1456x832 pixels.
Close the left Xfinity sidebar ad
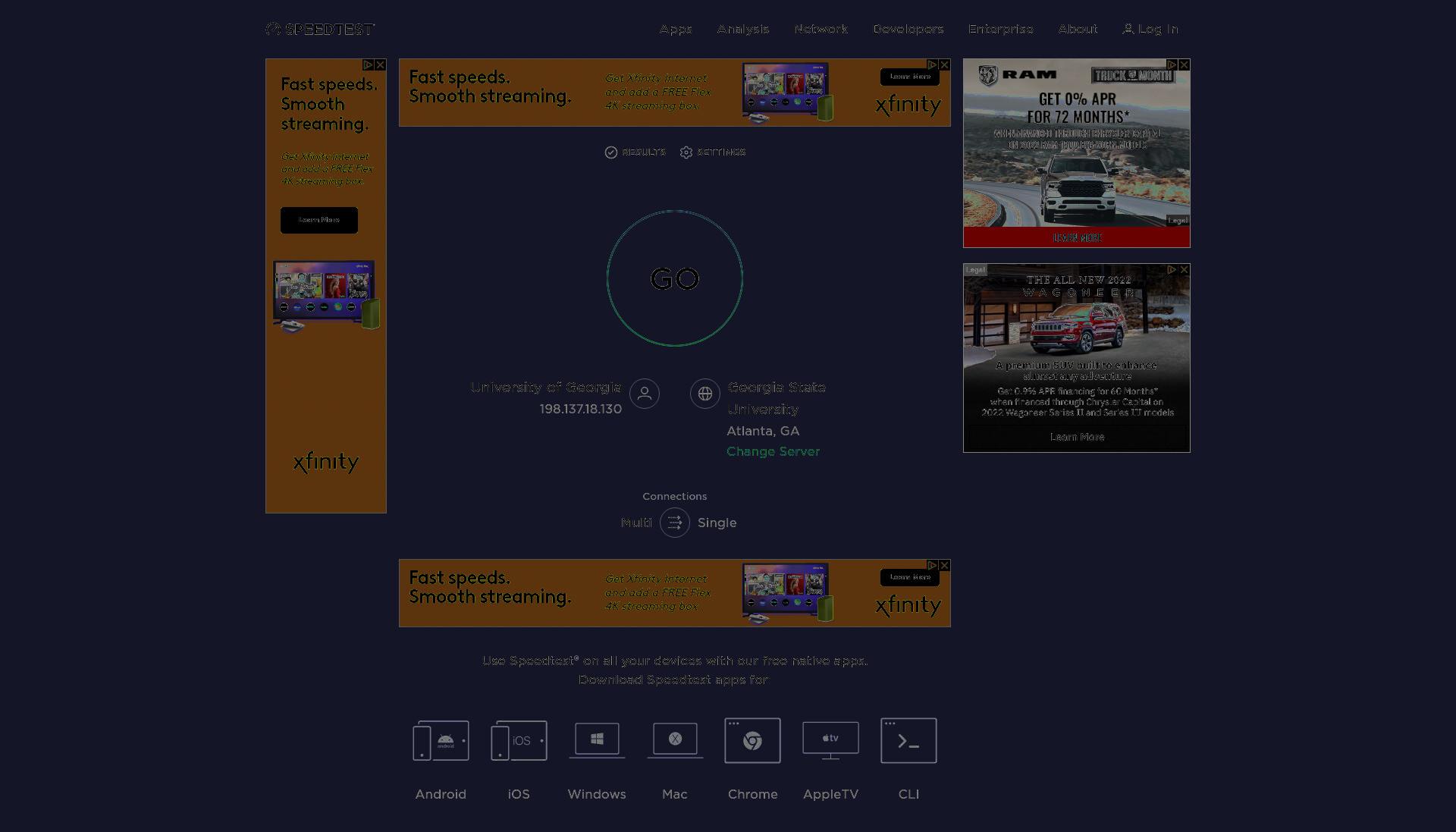(x=381, y=65)
